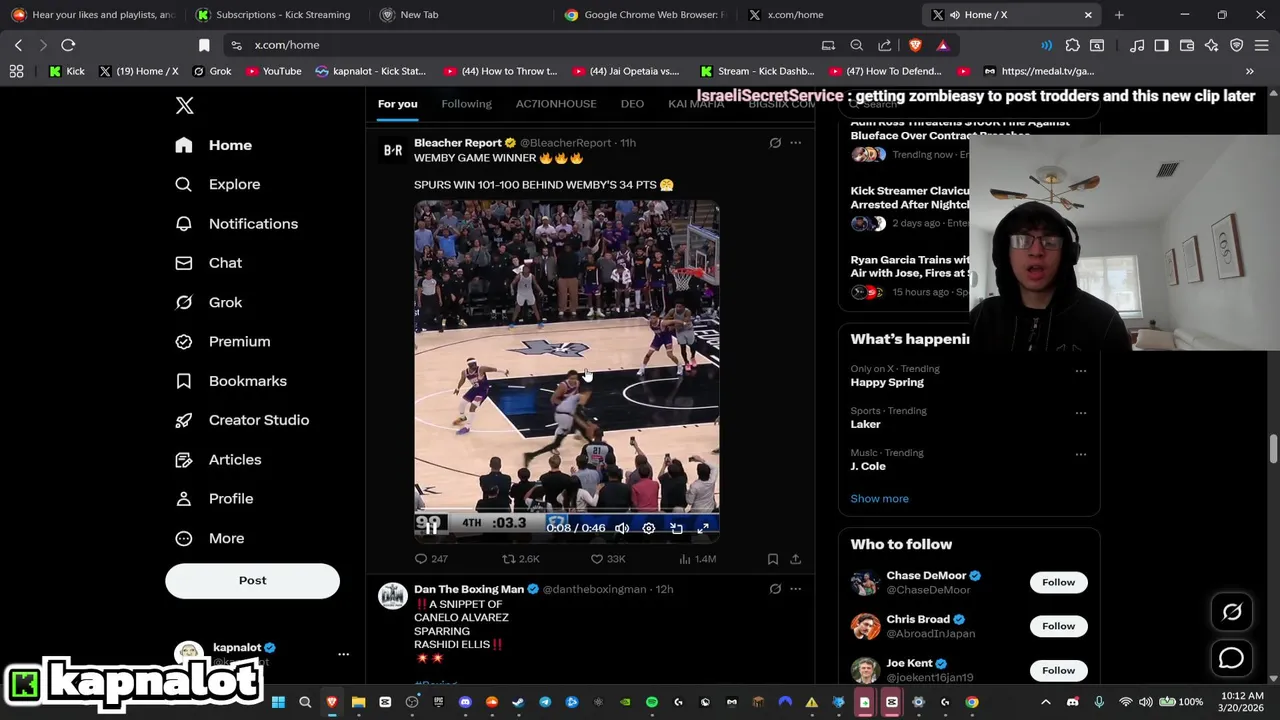View analytics for the 1.4M views post

(697, 559)
